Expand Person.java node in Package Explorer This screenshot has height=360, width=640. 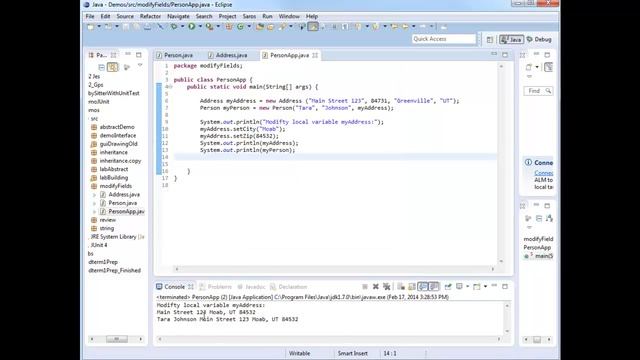(x=94, y=203)
